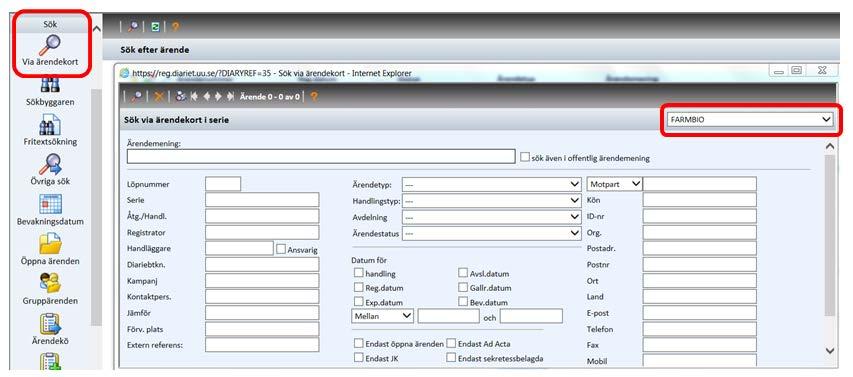Open the Ärendetyp dropdown
This screenshot has height=377, width=853.
tap(492, 184)
